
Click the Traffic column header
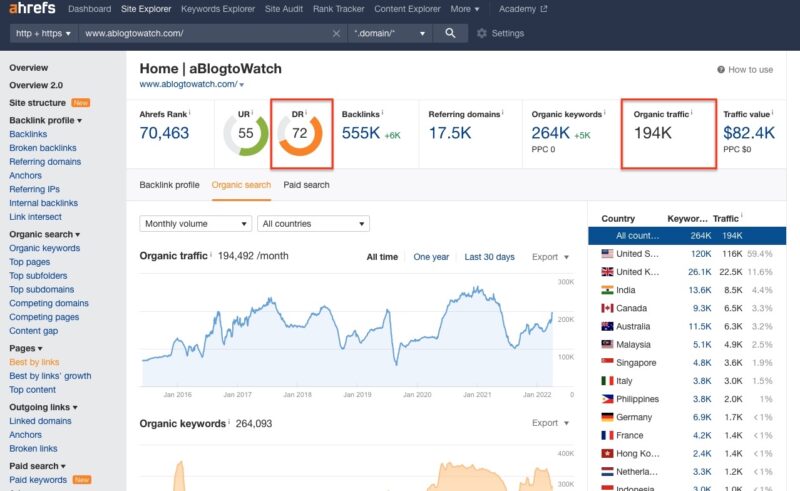[x=726, y=218]
